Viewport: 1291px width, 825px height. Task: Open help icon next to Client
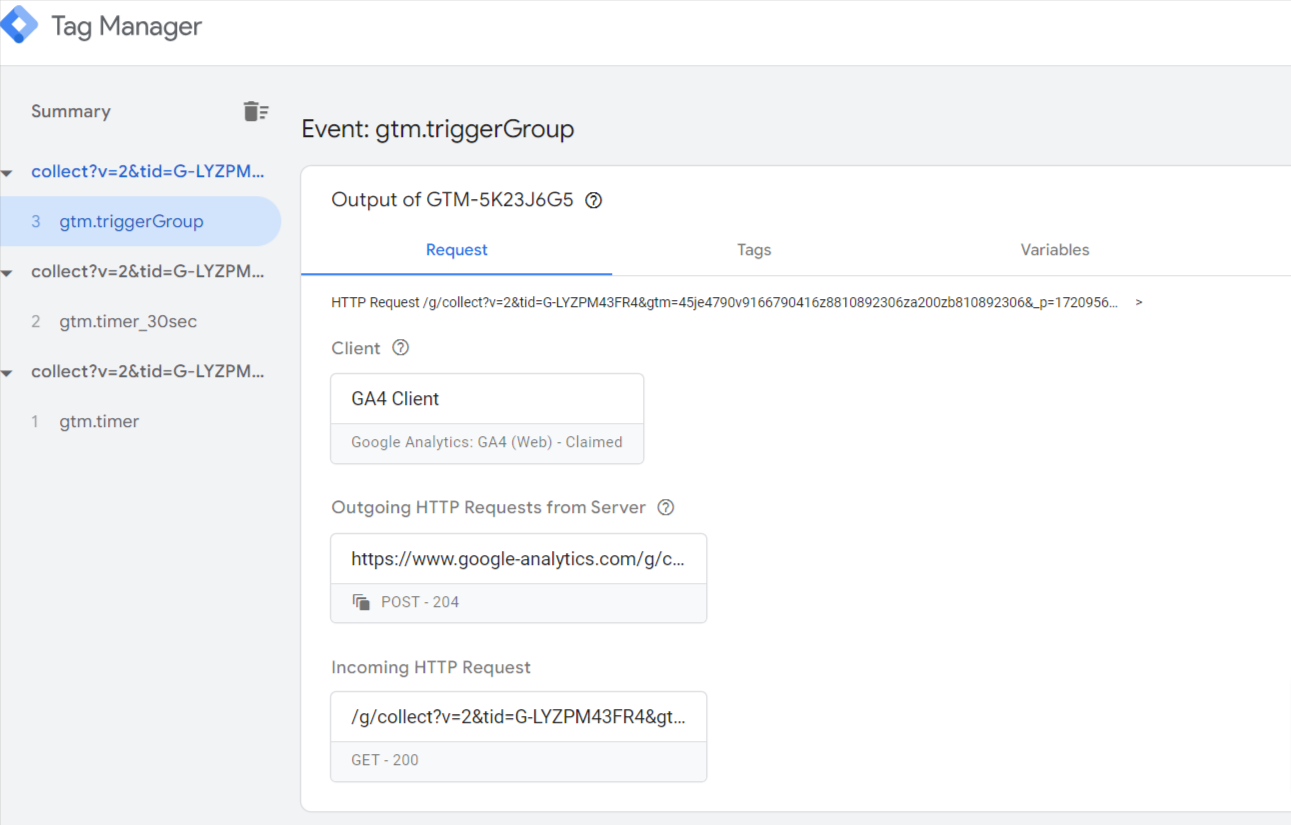click(400, 348)
